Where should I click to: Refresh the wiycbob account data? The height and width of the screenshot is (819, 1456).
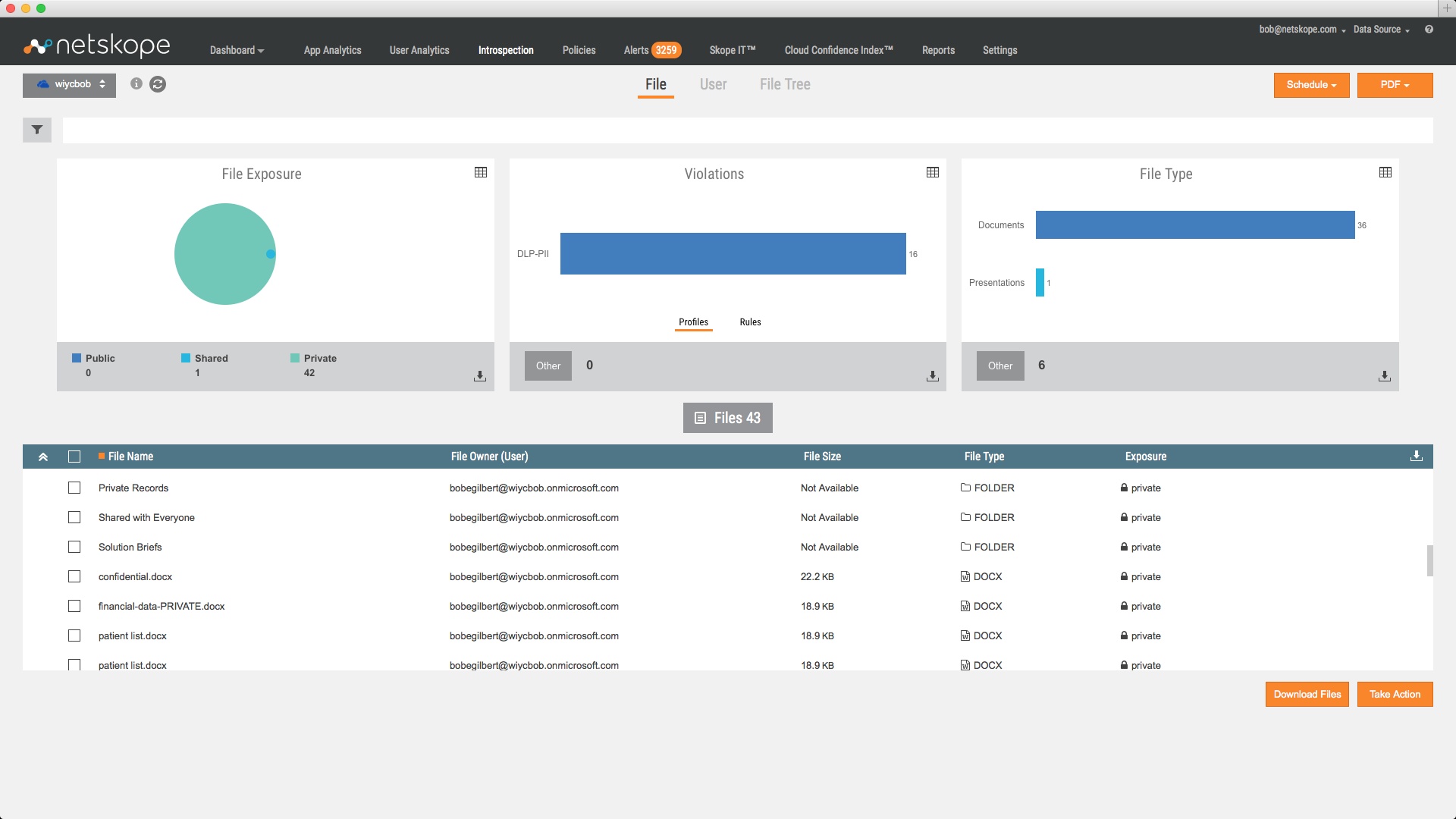pyautogui.click(x=158, y=85)
